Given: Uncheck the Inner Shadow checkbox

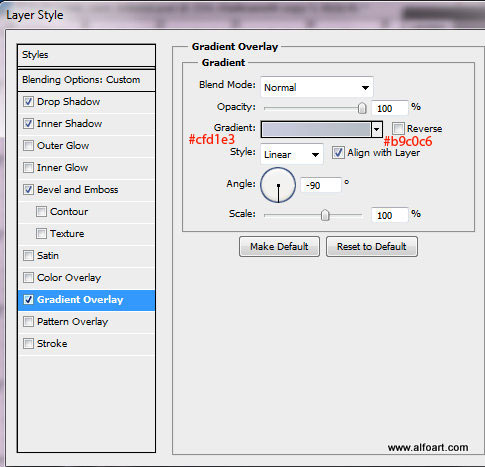Looking at the screenshot, I should pyautogui.click(x=28, y=123).
